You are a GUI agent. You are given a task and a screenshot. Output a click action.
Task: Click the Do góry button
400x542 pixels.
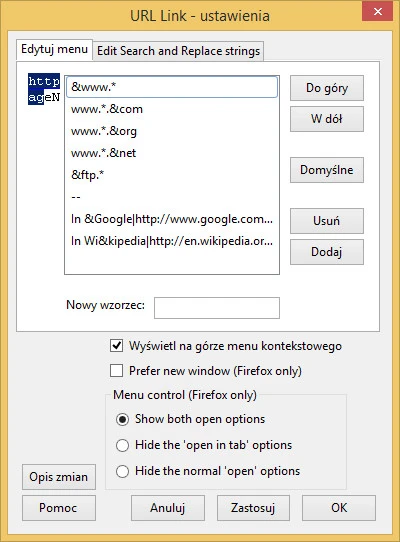[x=327, y=88]
